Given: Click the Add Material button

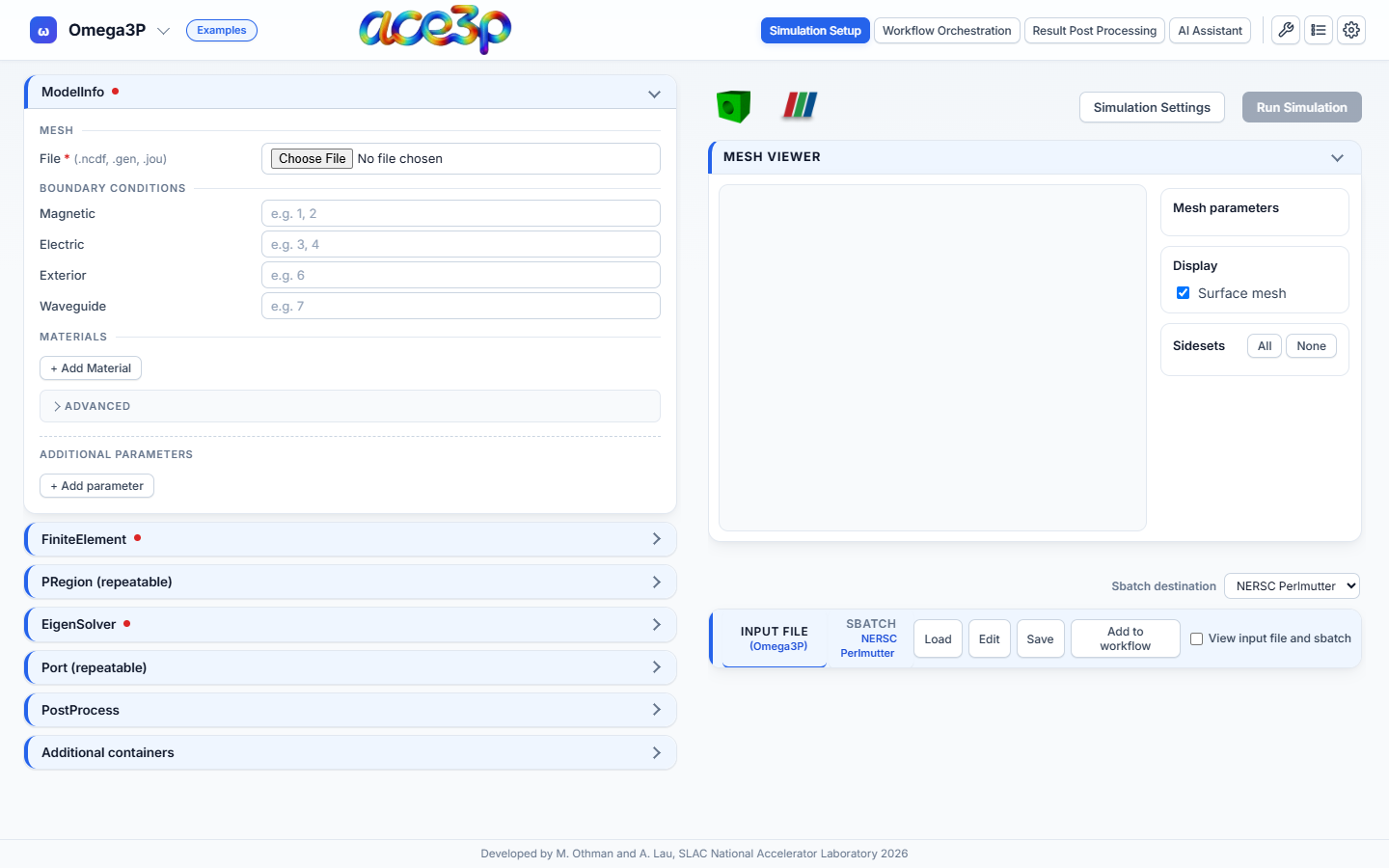Looking at the screenshot, I should 91,368.
